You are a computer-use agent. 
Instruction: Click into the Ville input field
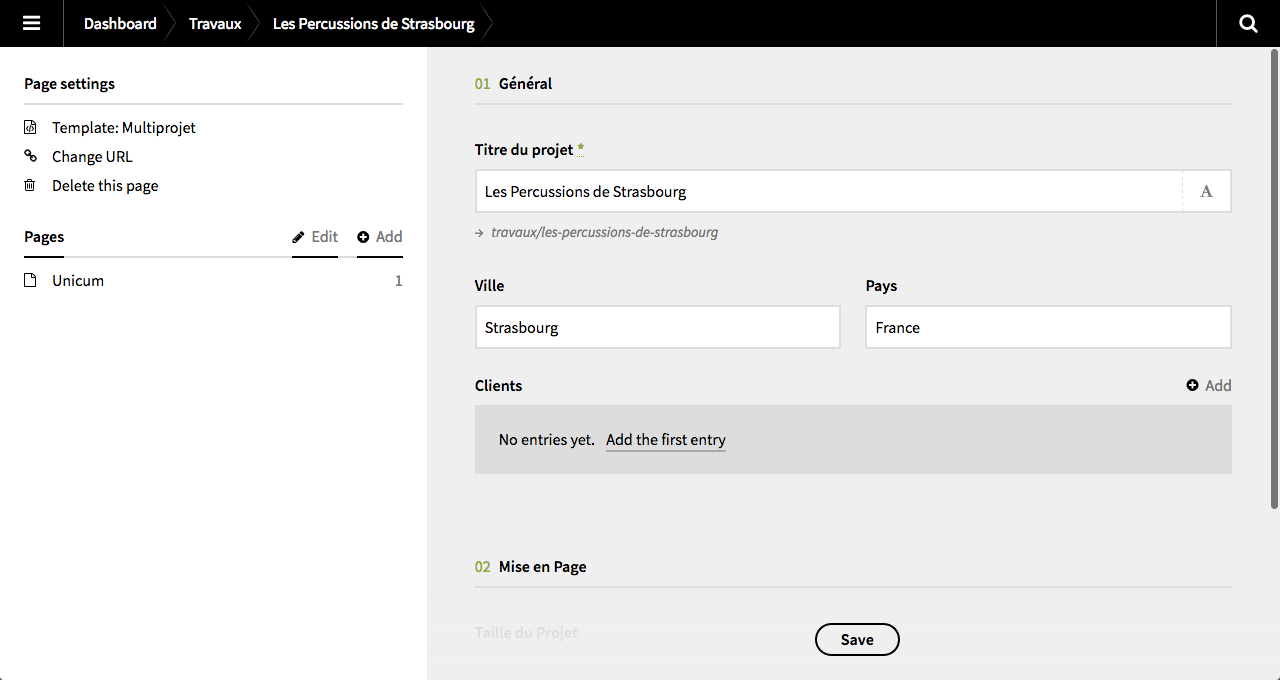(x=657, y=328)
